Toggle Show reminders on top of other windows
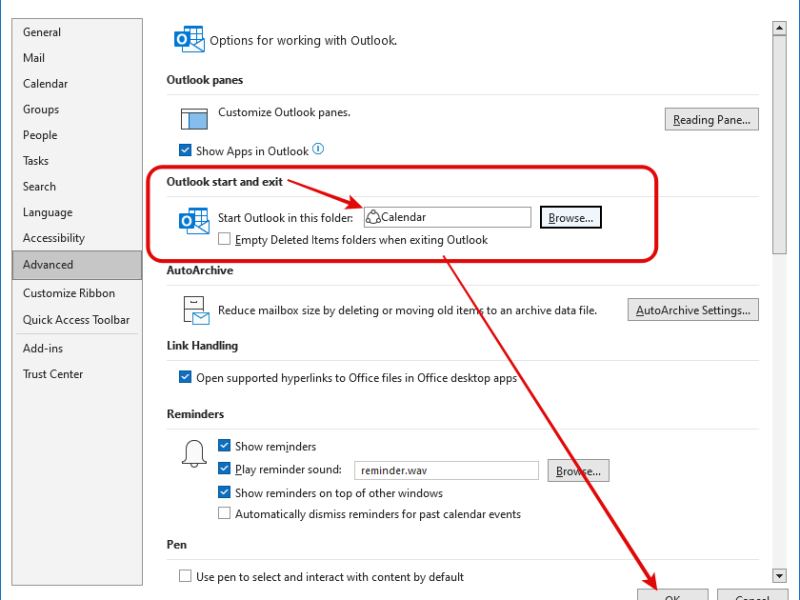 pos(224,492)
